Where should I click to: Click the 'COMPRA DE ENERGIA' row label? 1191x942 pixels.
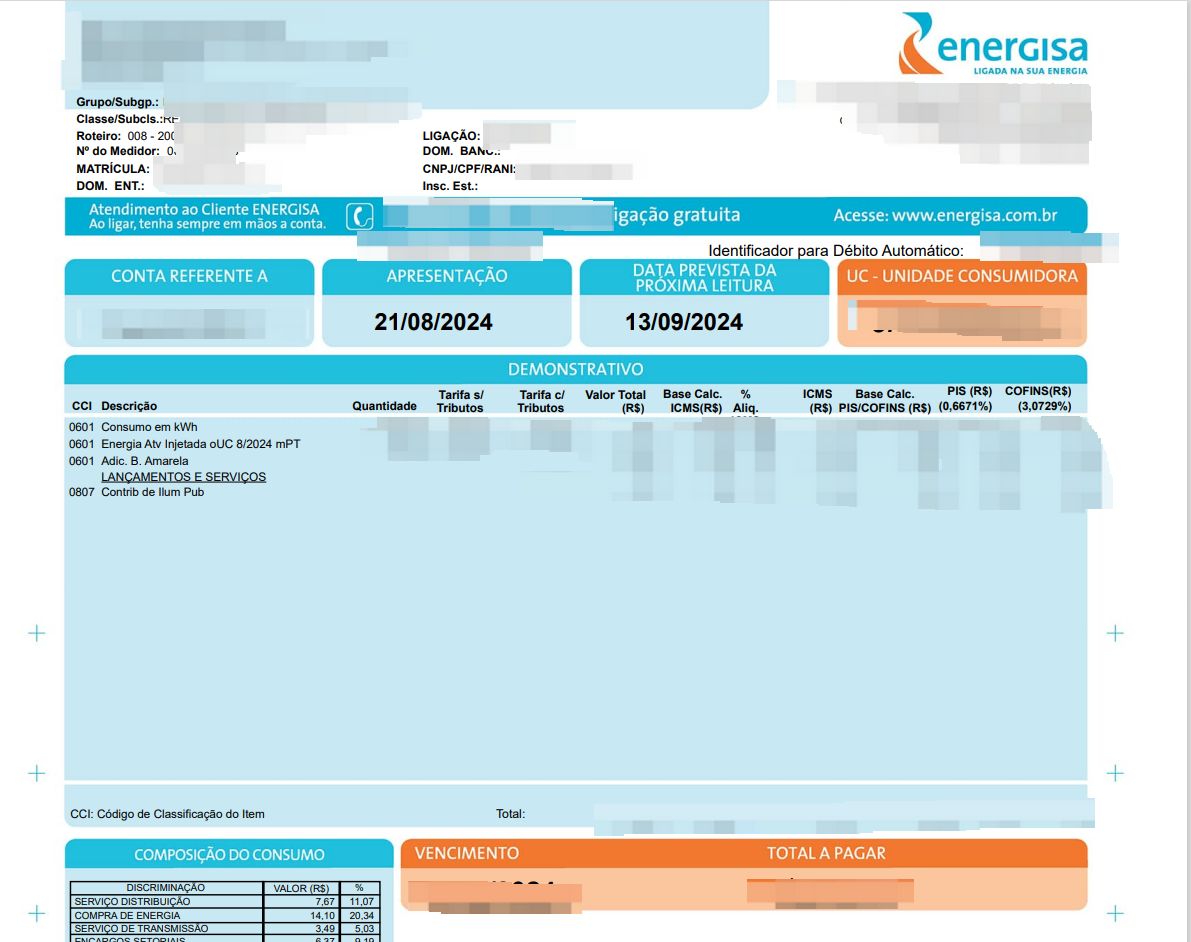(127, 915)
